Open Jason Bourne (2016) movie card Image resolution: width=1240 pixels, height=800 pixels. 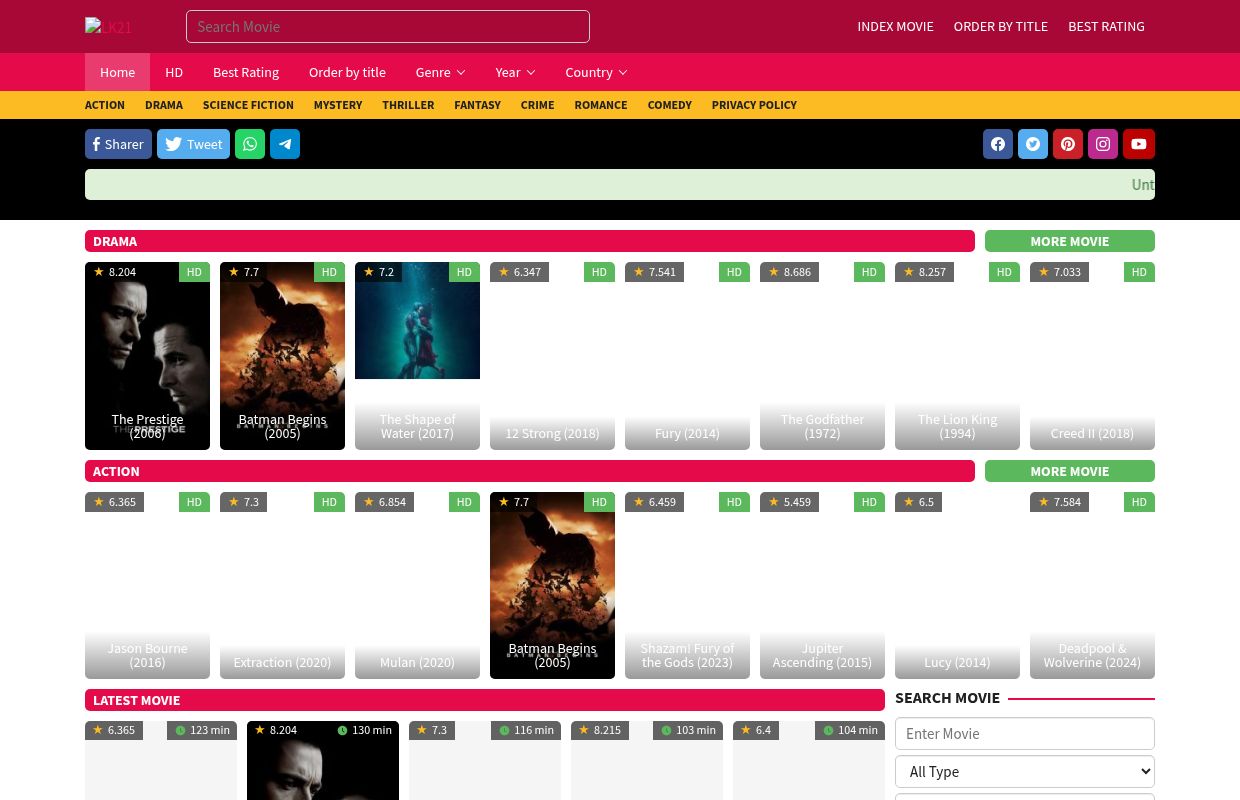click(x=147, y=585)
